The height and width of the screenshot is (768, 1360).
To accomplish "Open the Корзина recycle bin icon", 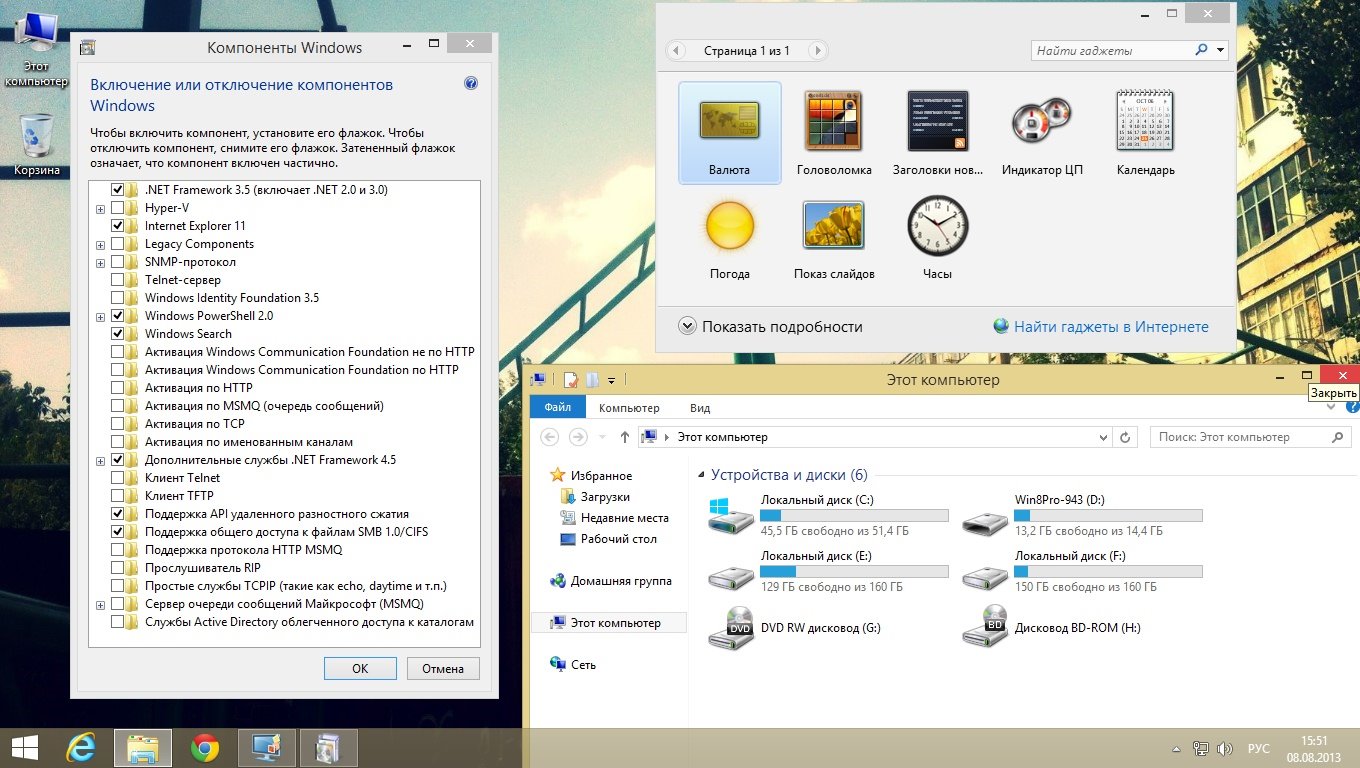I will click(x=37, y=145).
